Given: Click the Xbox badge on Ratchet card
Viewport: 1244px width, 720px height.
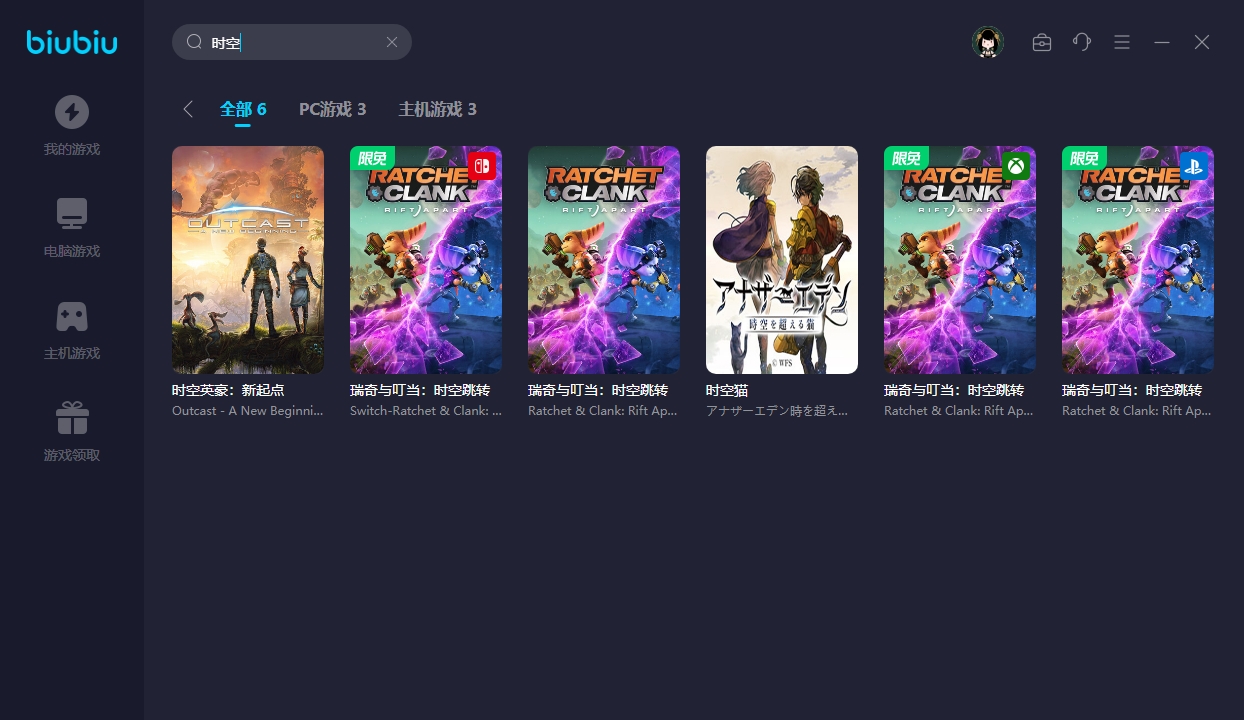Looking at the screenshot, I should (x=1016, y=166).
